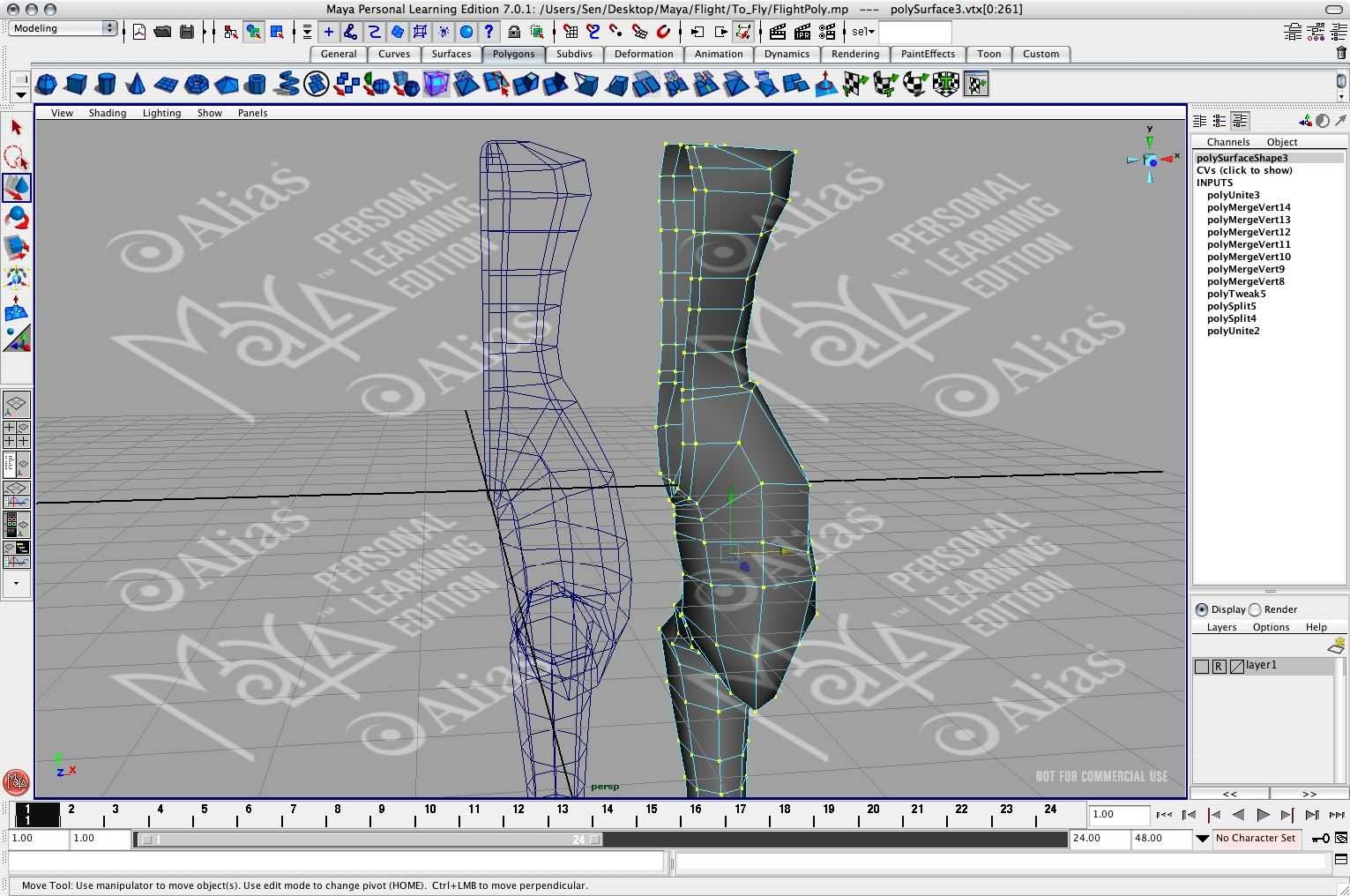Open the Polygons shelf tab
1350x896 pixels.
[513, 54]
